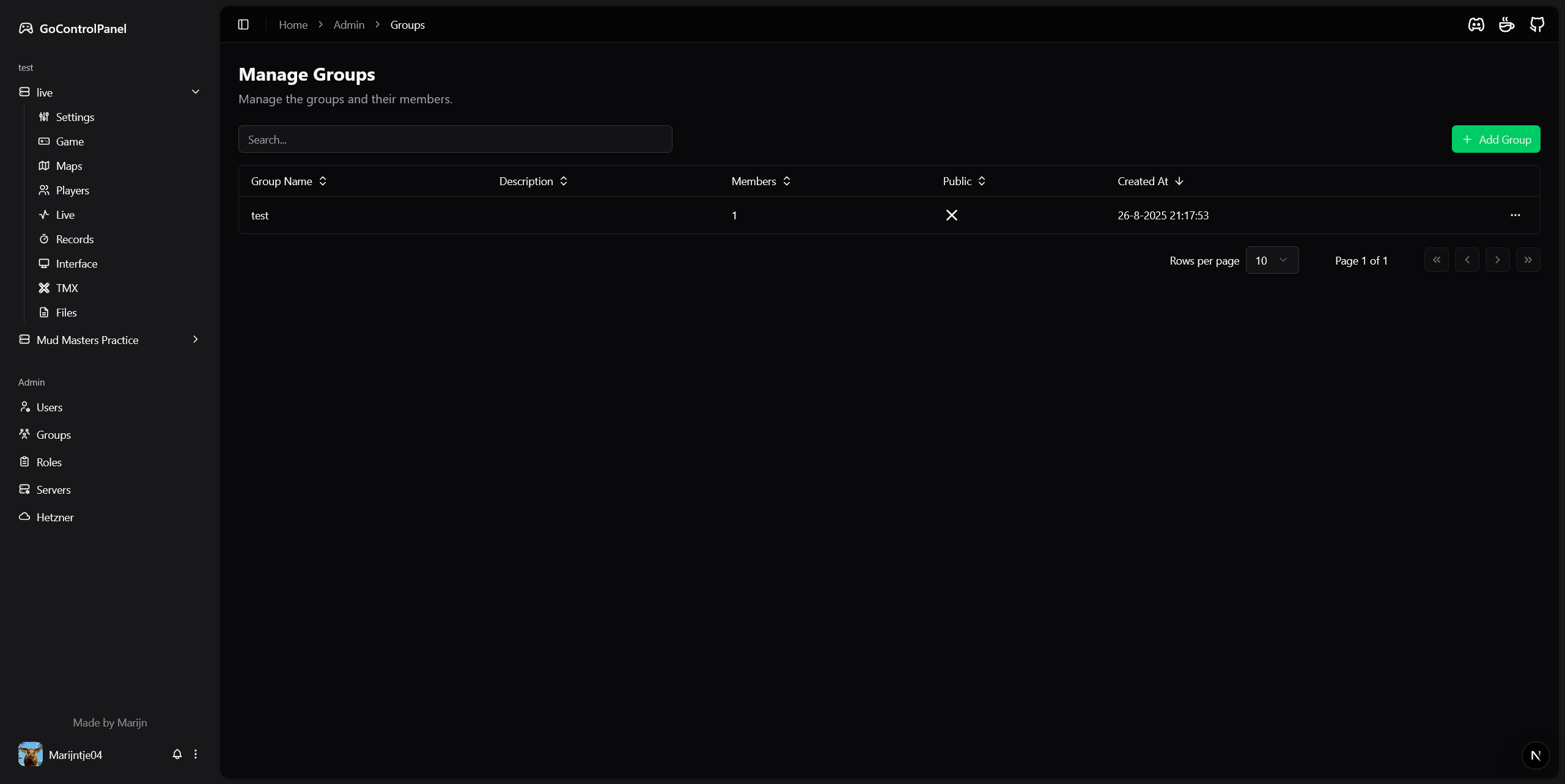Expand Mud Masters Practice server
Viewport: 1565px width, 784px height.
196,340
